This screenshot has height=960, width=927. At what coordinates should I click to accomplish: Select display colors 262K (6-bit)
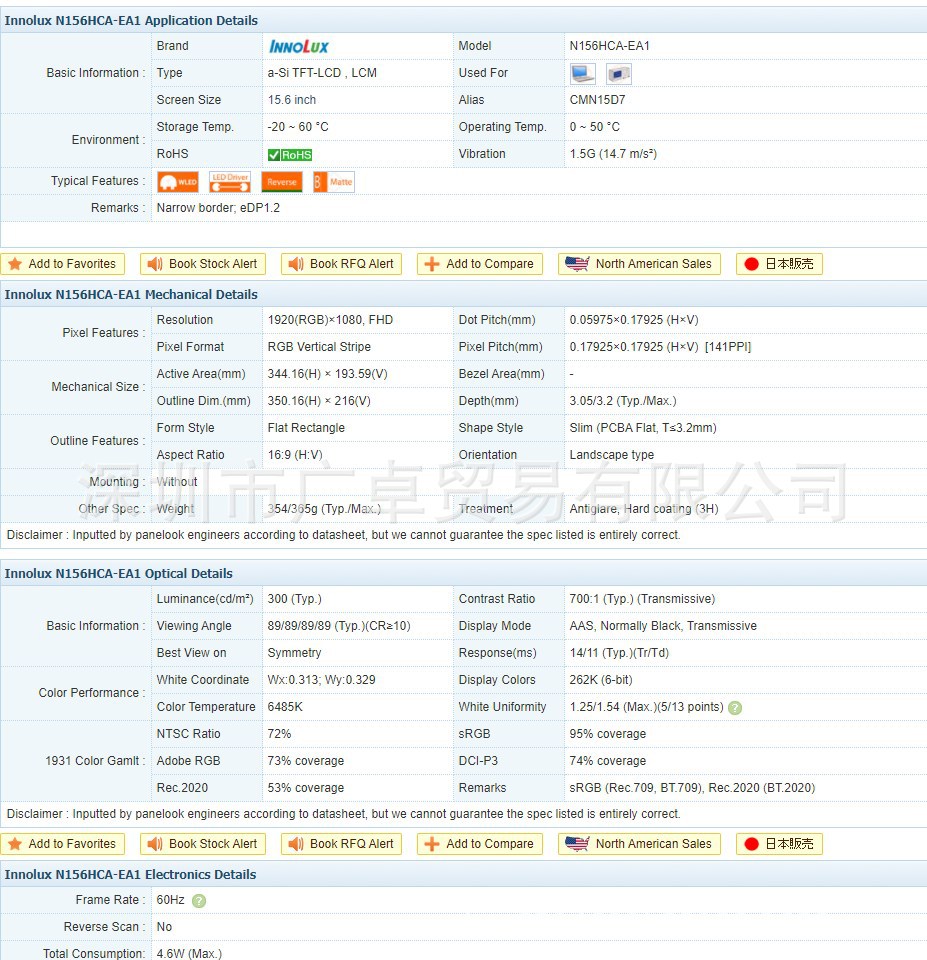601,680
